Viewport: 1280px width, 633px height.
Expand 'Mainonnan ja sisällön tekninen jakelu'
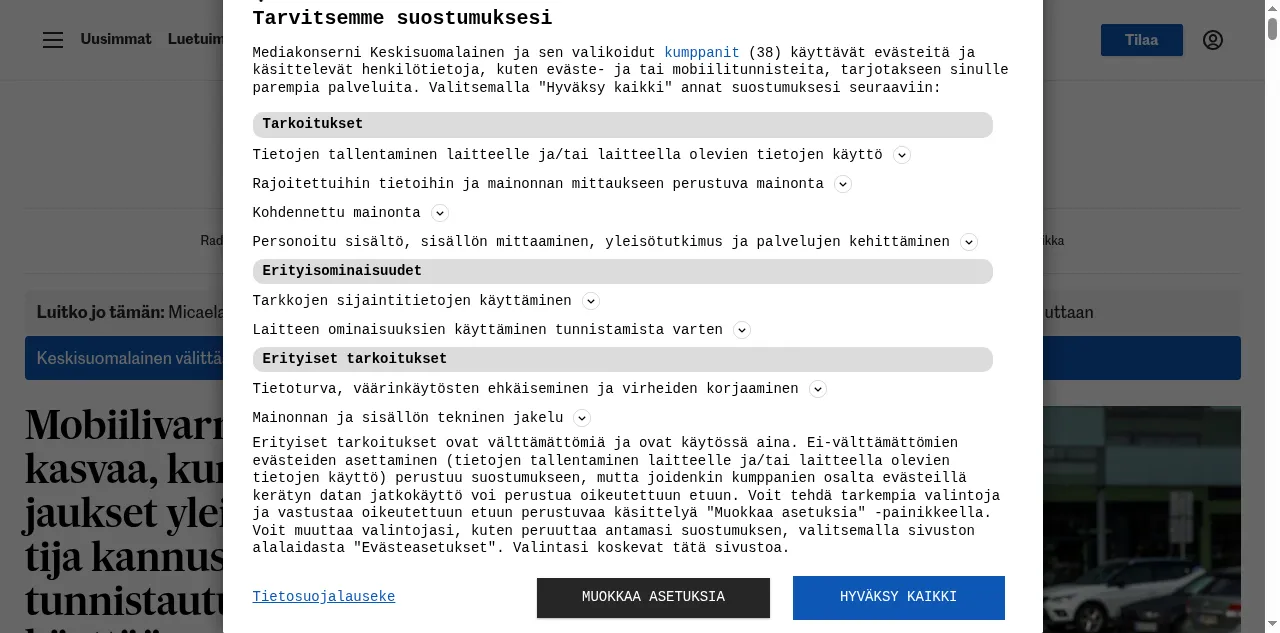[x=582, y=418]
